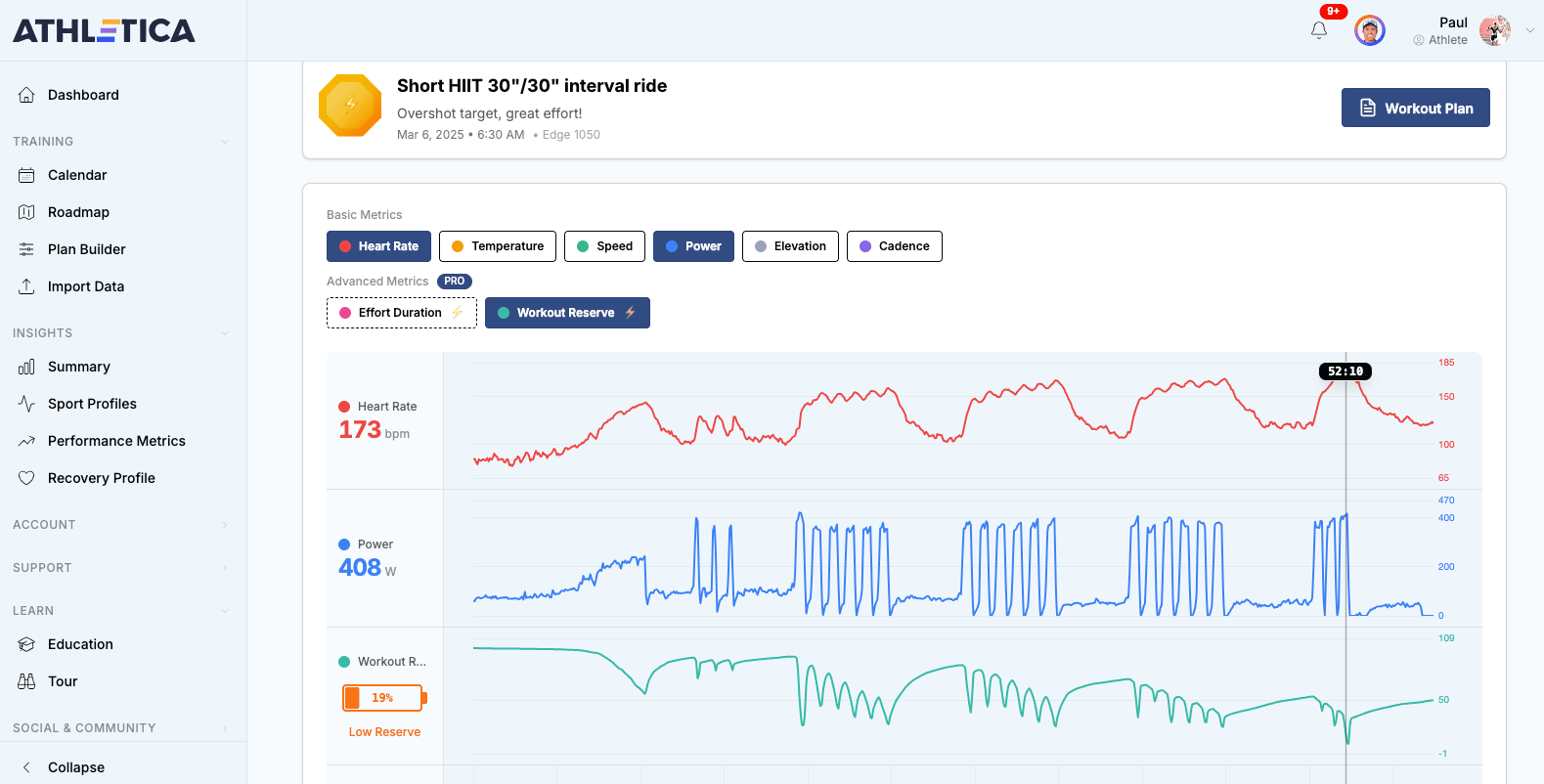The height and width of the screenshot is (784, 1544).
Task: Click the 52:10 timeline marker
Action: (1345, 371)
